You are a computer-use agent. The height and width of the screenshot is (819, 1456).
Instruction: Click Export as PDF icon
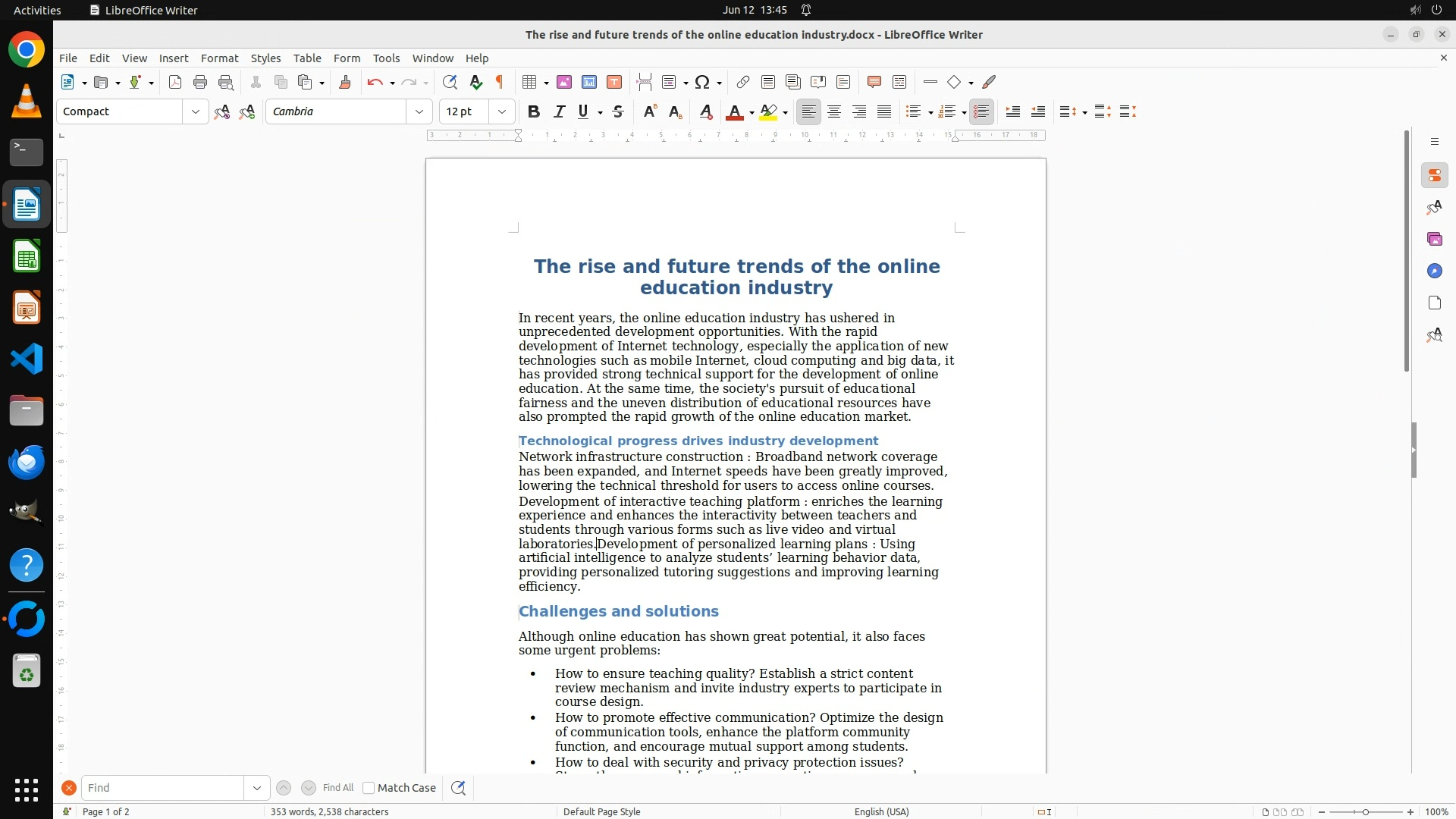175,82
